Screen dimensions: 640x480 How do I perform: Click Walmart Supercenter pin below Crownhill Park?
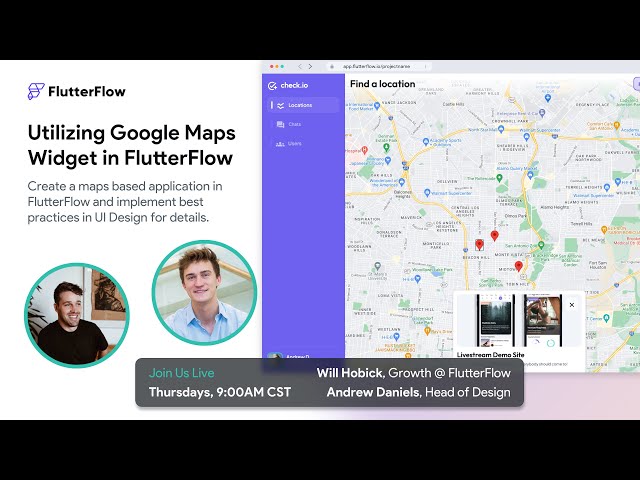click(x=527, y=137)
